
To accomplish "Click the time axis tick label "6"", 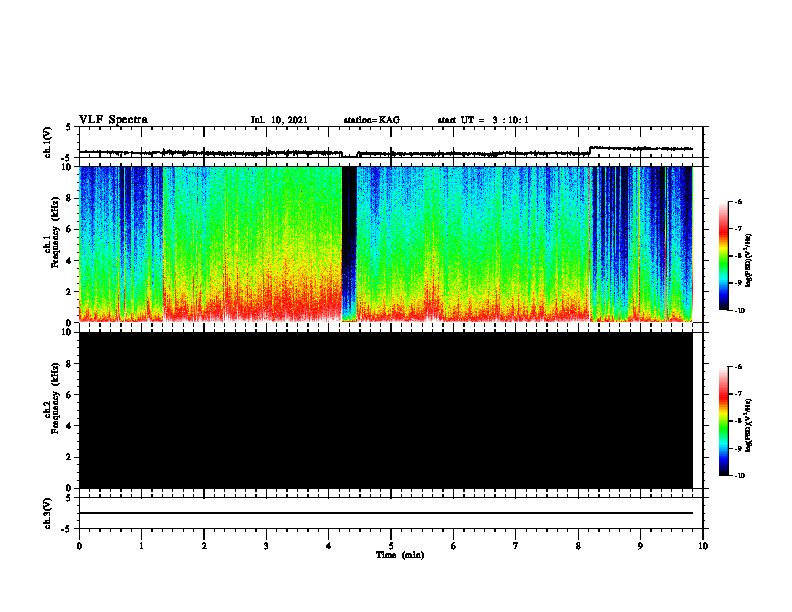I will pos(454,546).
